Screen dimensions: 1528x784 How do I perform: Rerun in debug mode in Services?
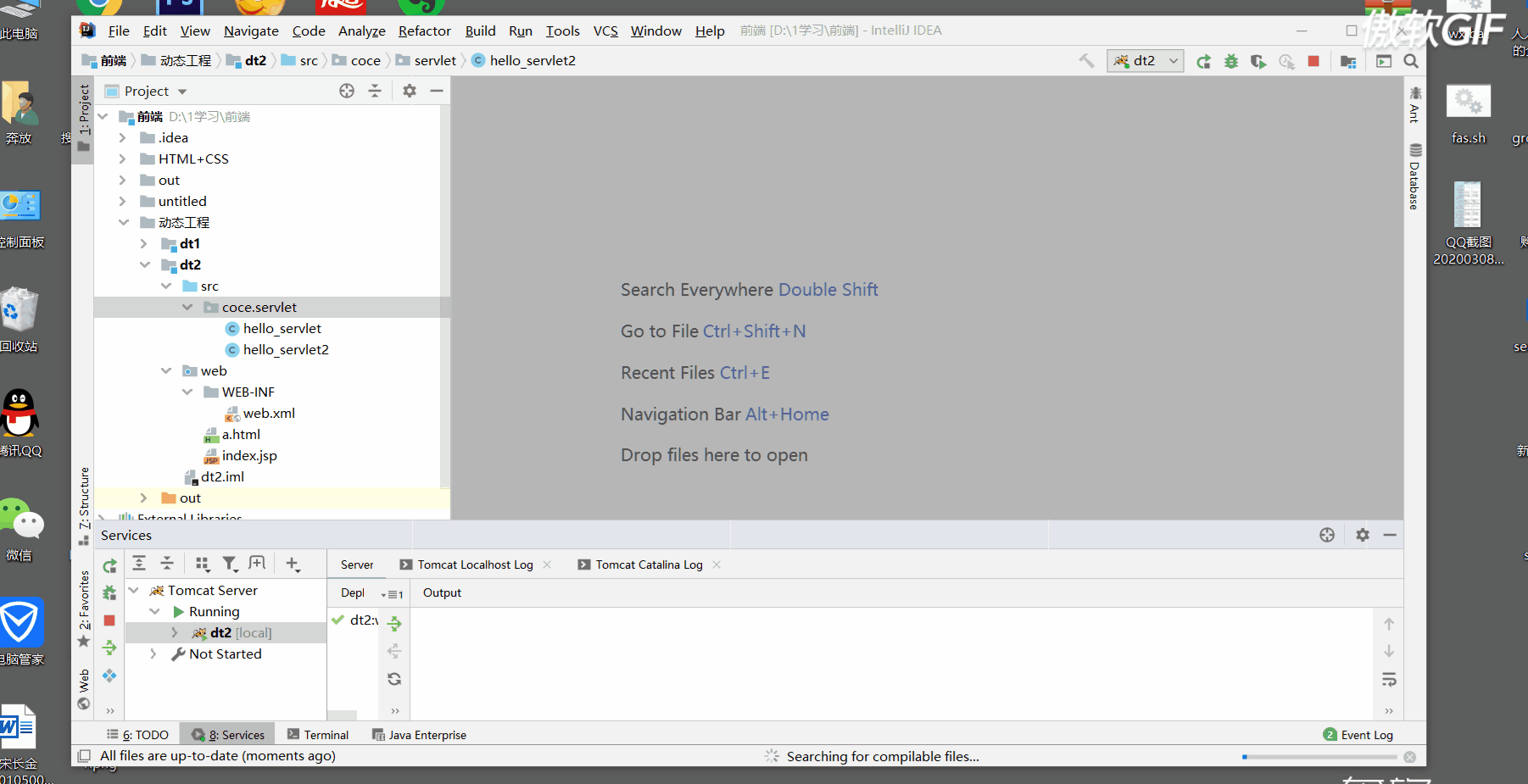[109, 592]
